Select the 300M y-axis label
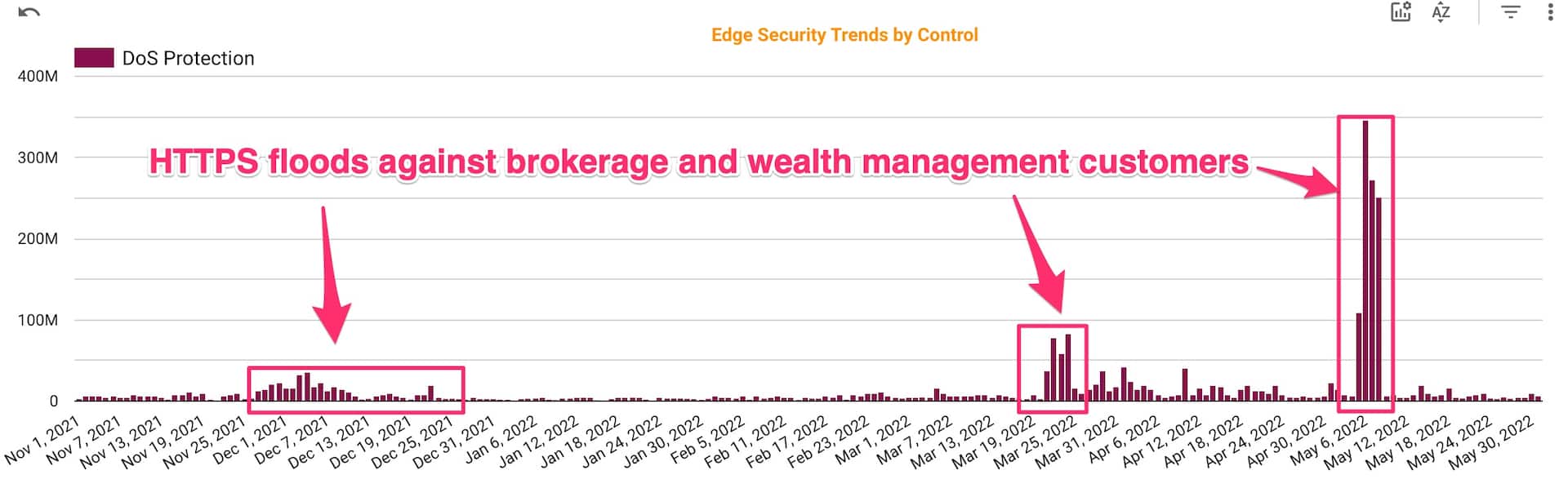1568x488 pixels. 38,157
